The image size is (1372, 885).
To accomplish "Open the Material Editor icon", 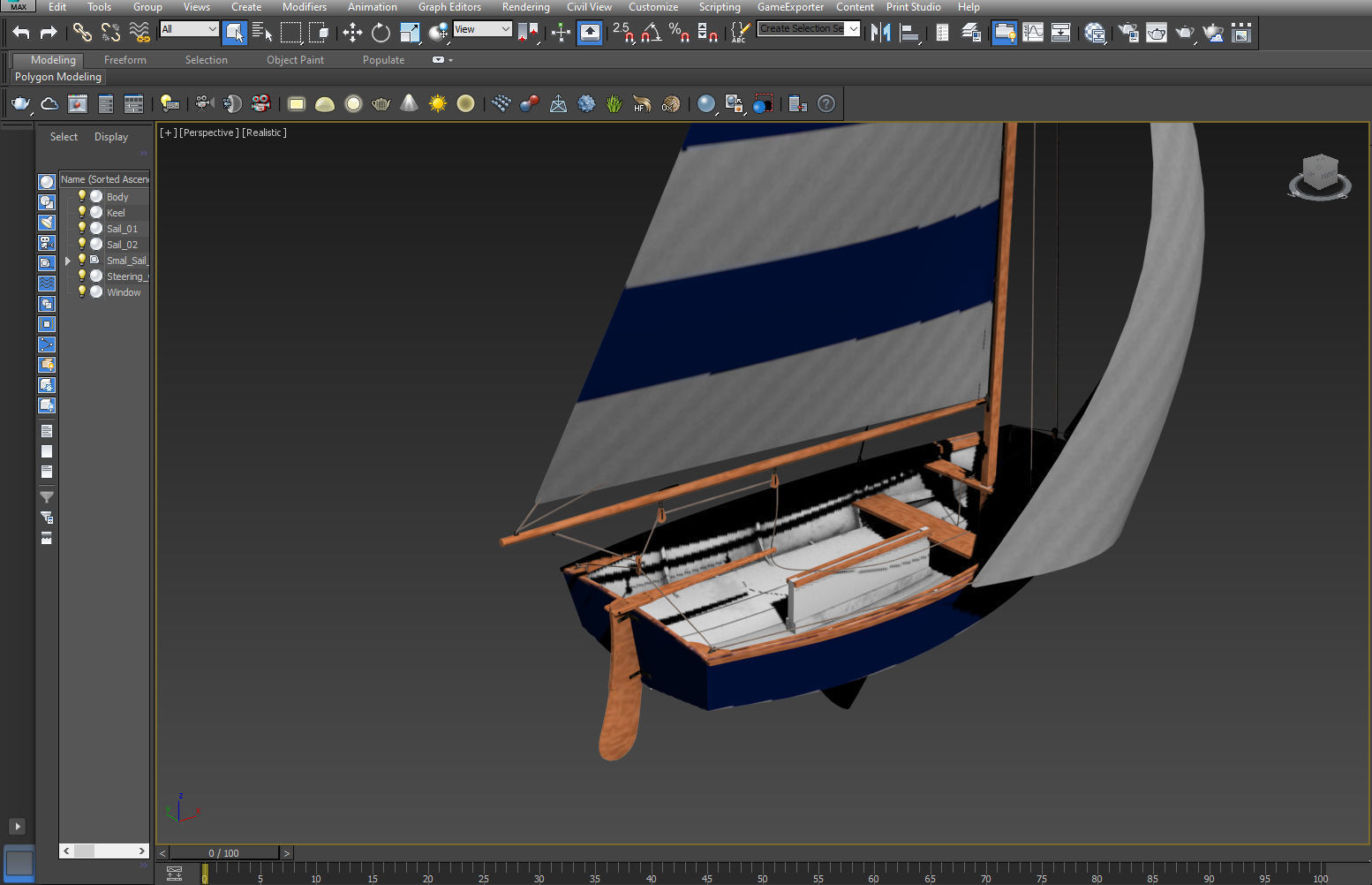I will click(x=1096, y=33).
